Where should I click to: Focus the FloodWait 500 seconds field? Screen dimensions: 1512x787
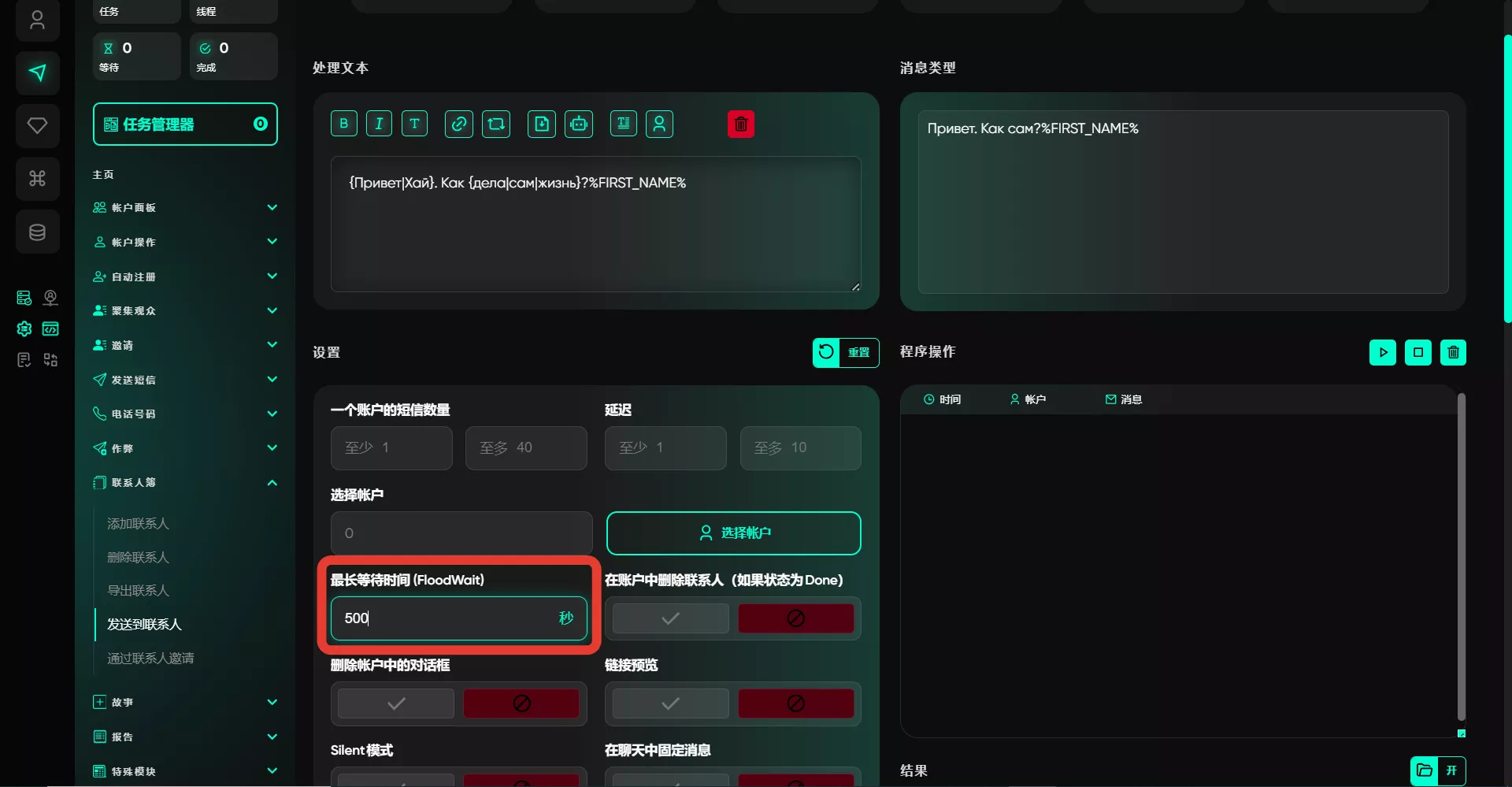click(459, 618)
